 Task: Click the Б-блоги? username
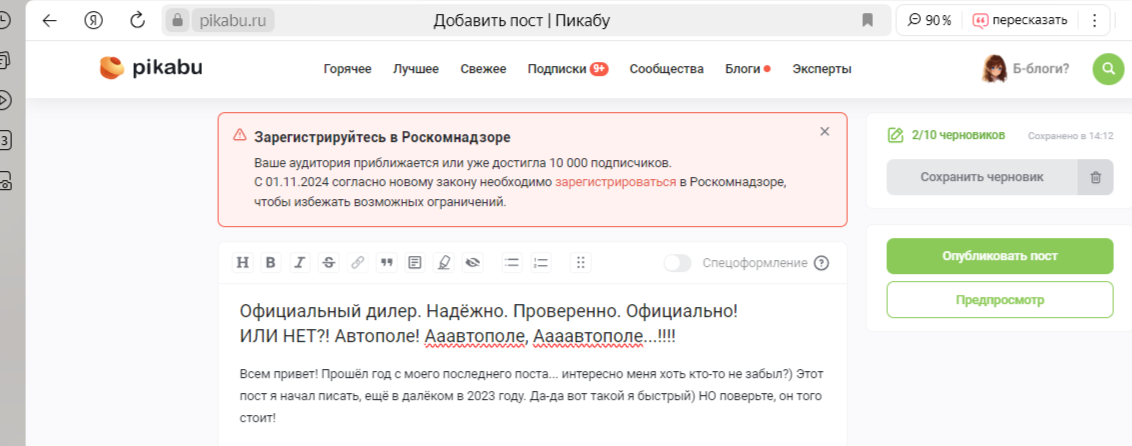1041,69
